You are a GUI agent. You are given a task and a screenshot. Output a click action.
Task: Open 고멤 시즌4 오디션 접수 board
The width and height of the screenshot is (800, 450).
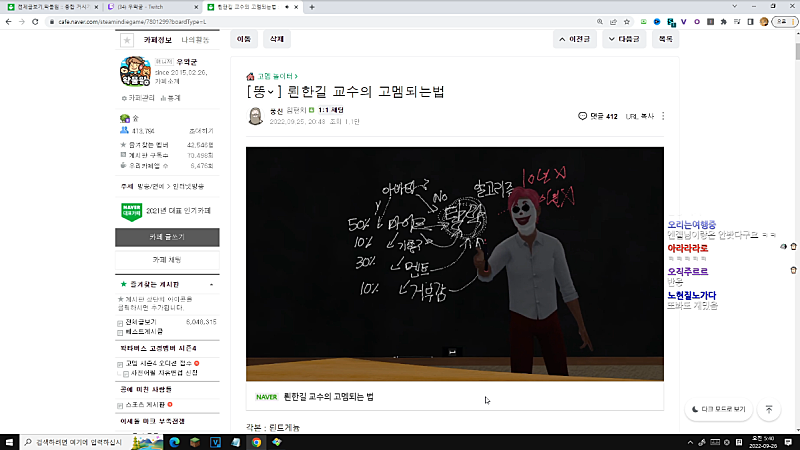tap(158, 363)
